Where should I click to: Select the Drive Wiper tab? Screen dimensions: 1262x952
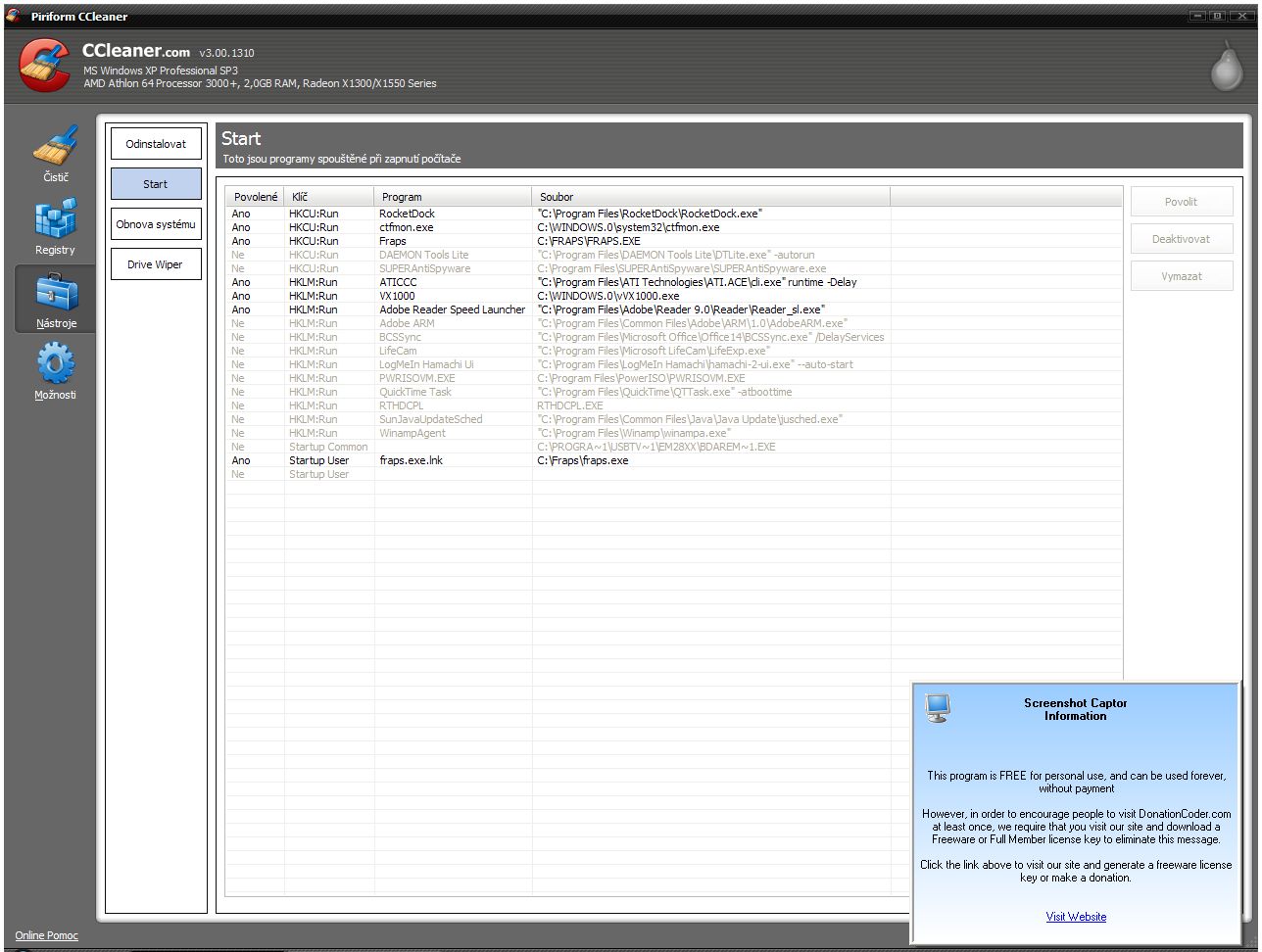click(156, 264)
